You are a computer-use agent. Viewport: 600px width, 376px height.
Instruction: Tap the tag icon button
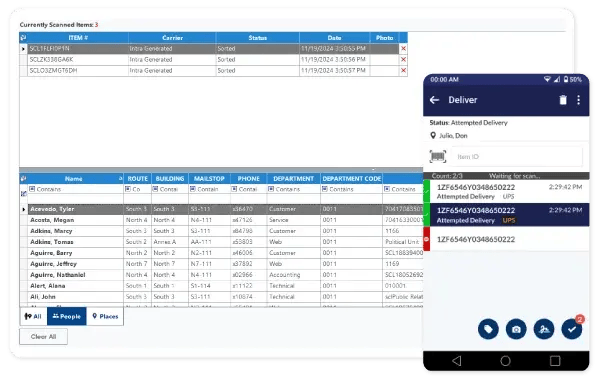click(488, 329)
